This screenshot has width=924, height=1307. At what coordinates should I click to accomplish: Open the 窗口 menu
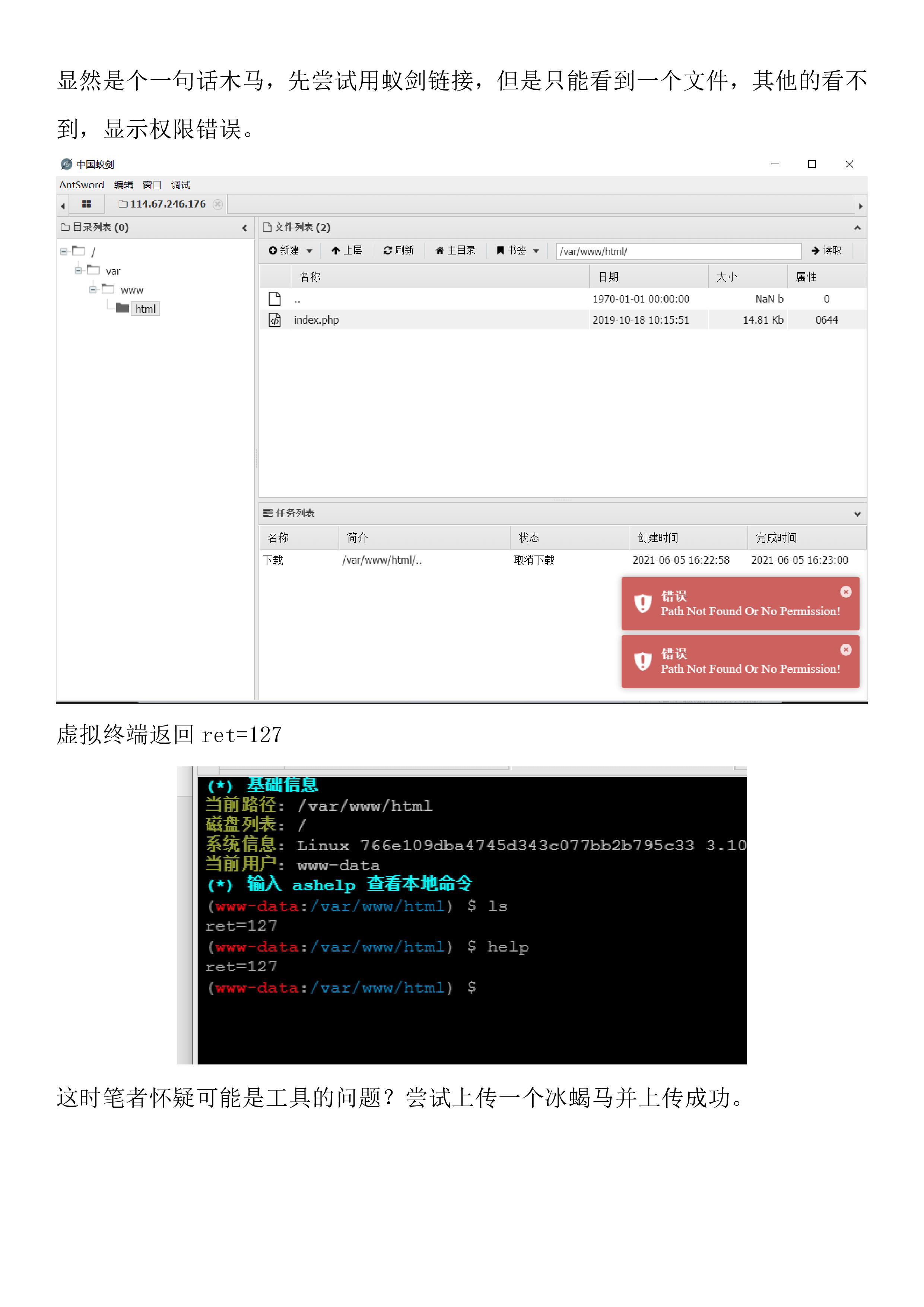[x=152, y=185]
